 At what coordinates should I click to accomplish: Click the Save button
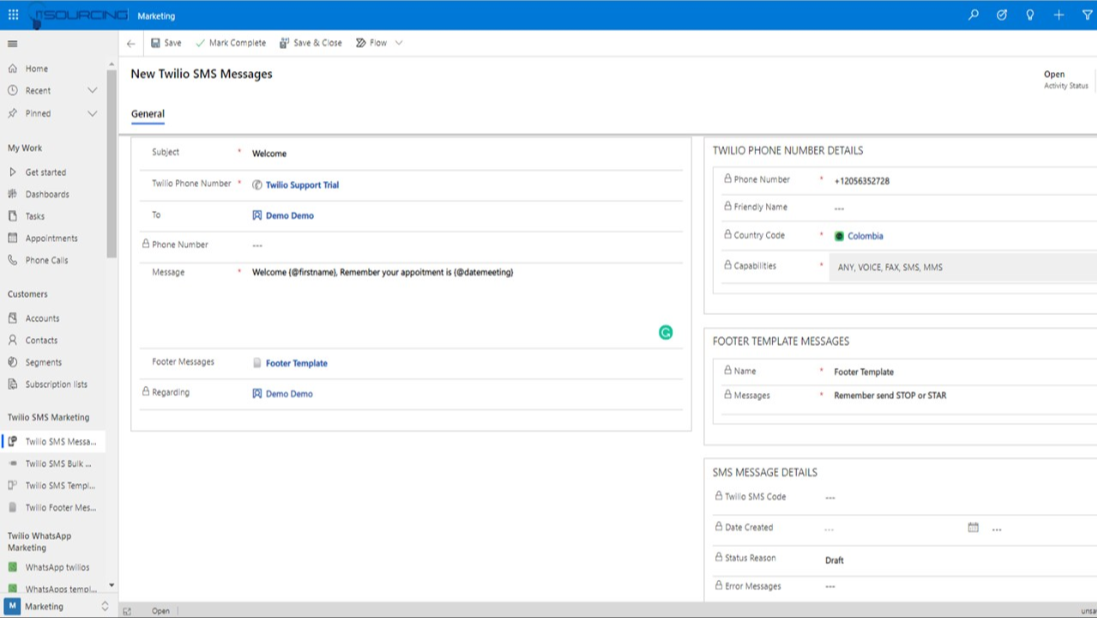point(166,43)
